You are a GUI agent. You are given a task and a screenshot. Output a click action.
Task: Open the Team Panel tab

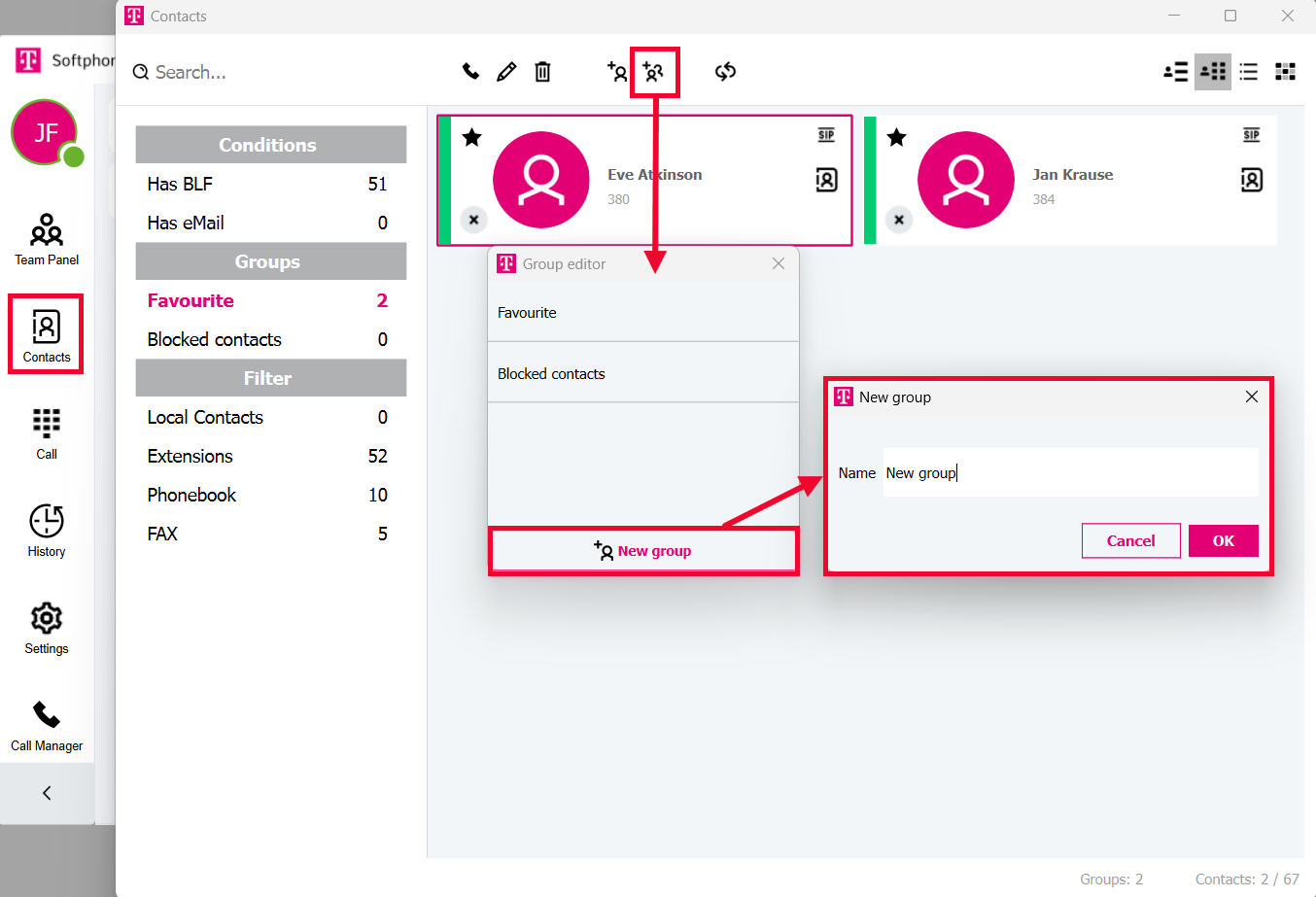coord(47,239)
